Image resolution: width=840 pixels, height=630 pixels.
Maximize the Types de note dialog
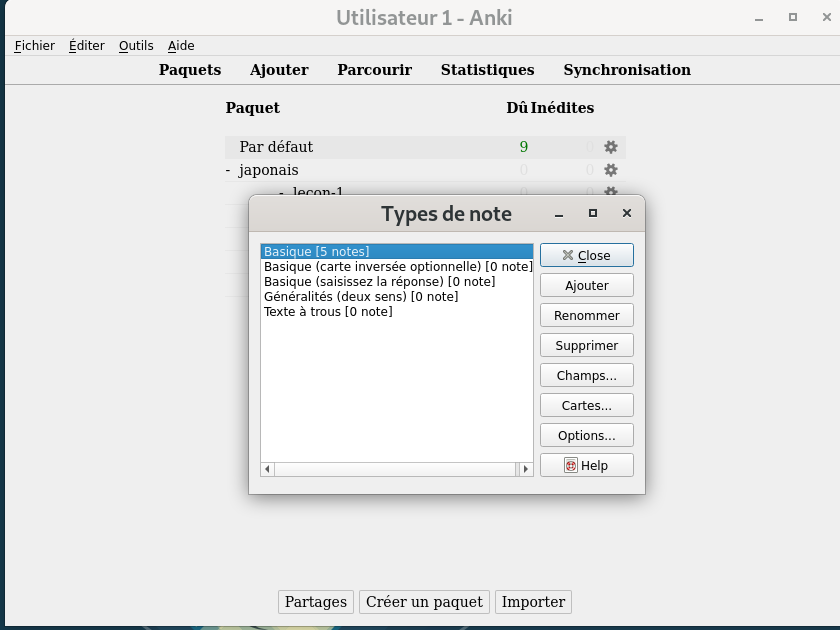[593, 213]
